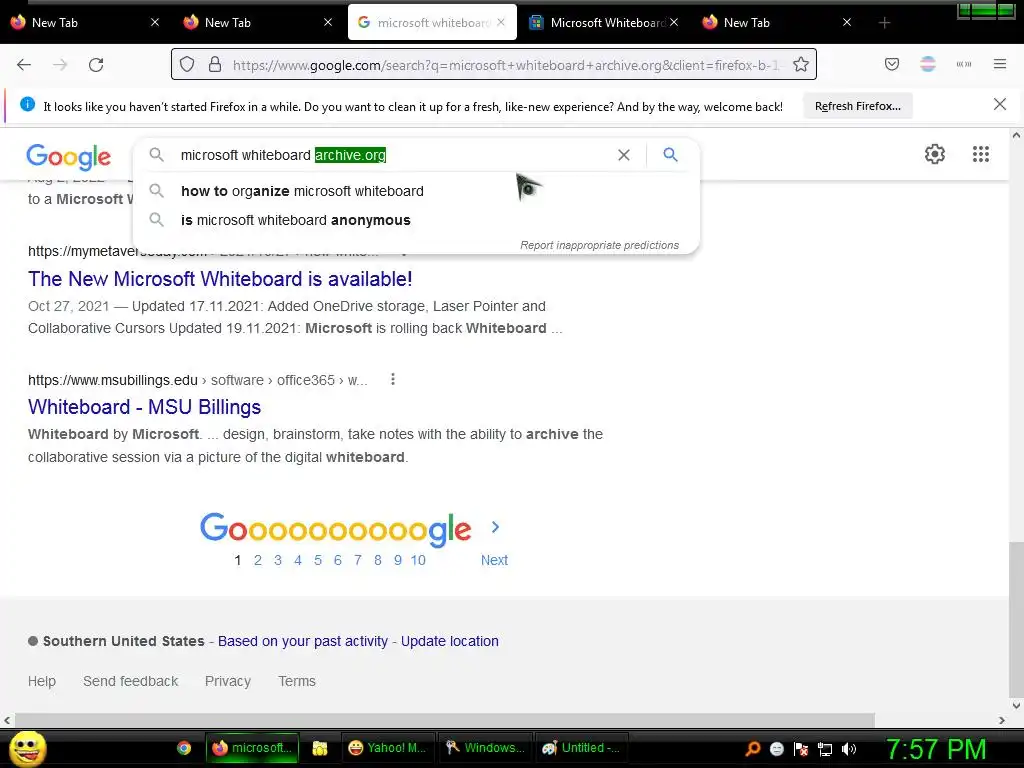The image size is (1024, 768).
Task: Launch Chrome from the taskbar
Action: pos(184,748)
